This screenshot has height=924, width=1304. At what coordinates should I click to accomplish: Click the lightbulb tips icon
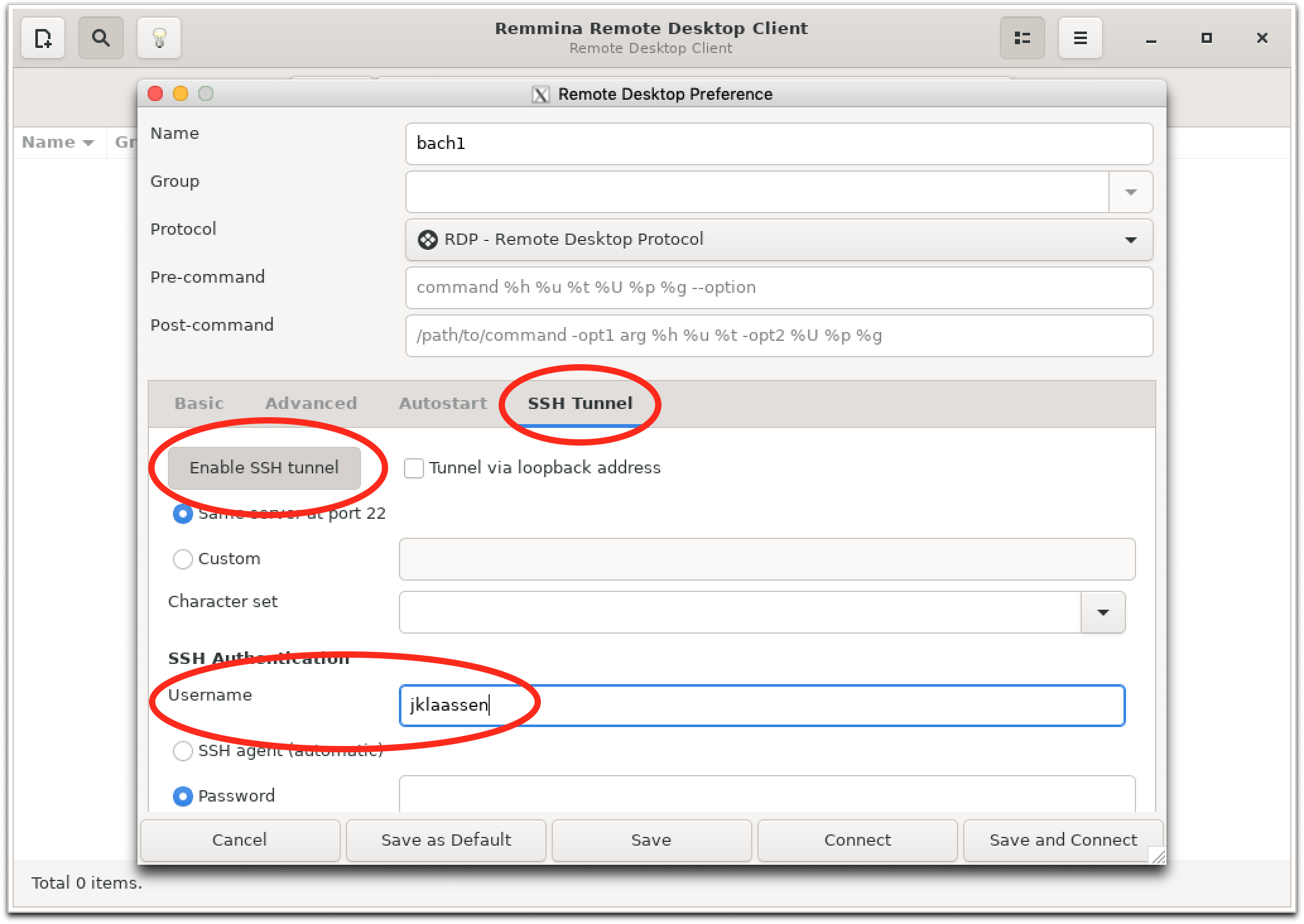pos(159,38)
